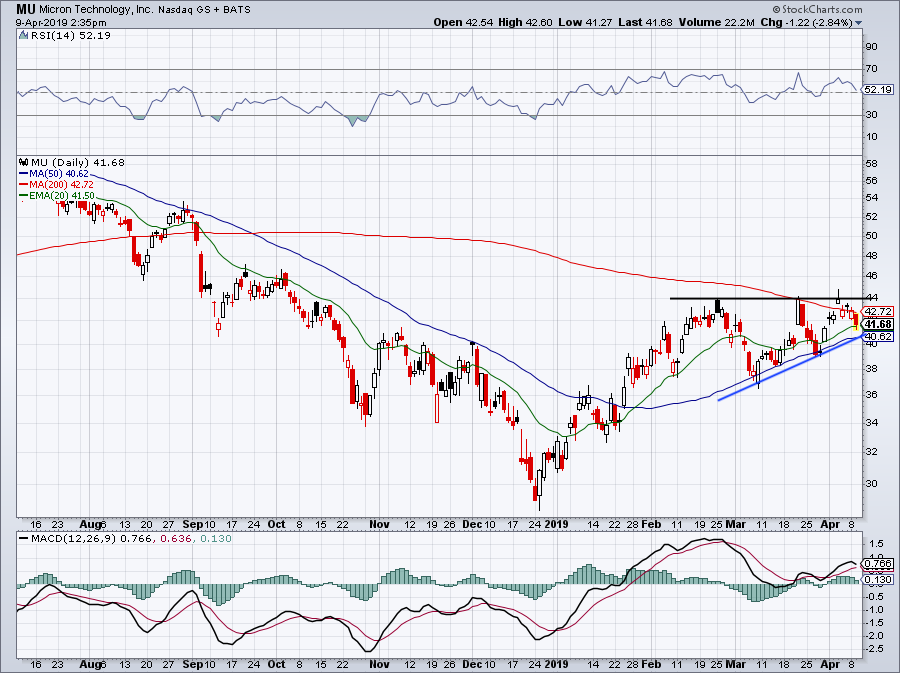Viewport: 900px width, 673px height.
Task: Click the '9-Apr-2019 2:35pm' timestamp
Action: pos(61,23)
